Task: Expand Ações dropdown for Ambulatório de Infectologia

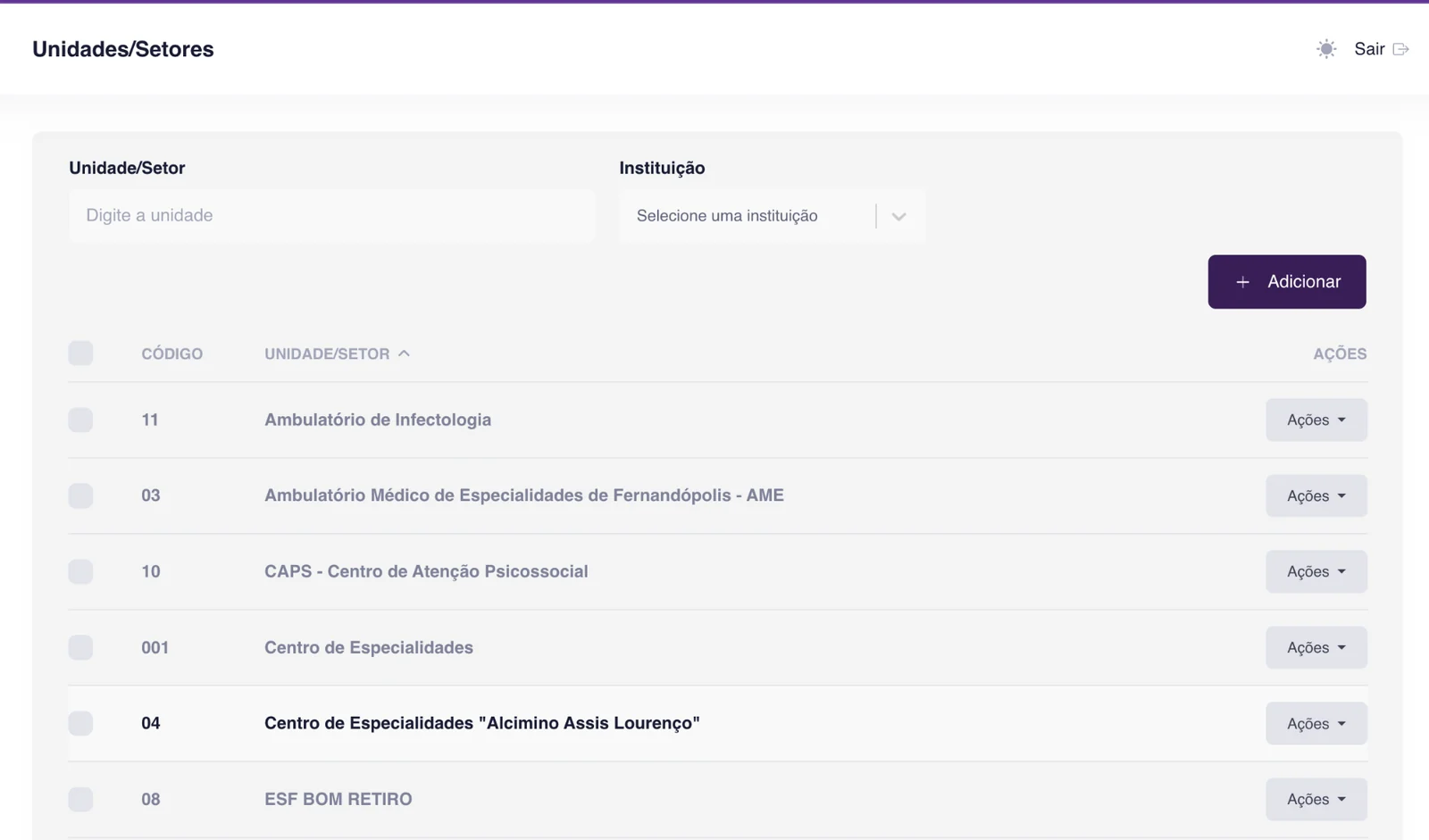Action: 1316,420
